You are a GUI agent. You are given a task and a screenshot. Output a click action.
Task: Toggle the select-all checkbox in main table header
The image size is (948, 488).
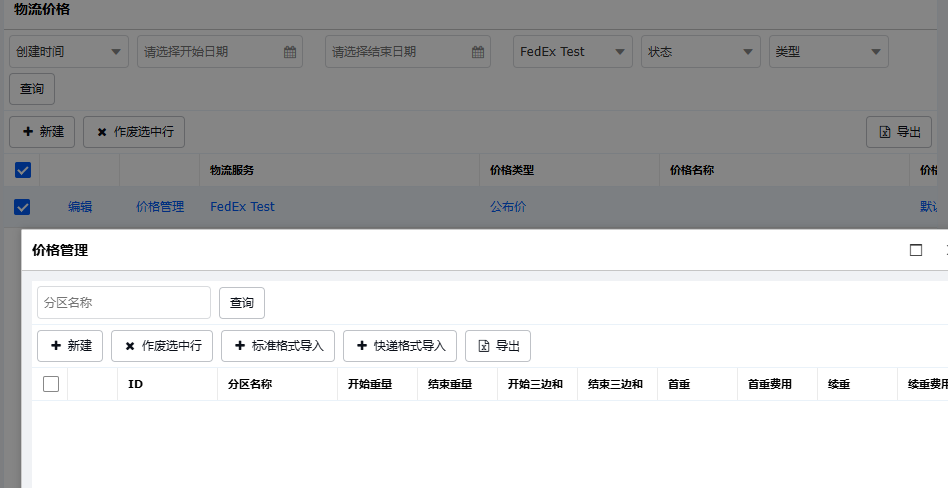tap(23, 170)
